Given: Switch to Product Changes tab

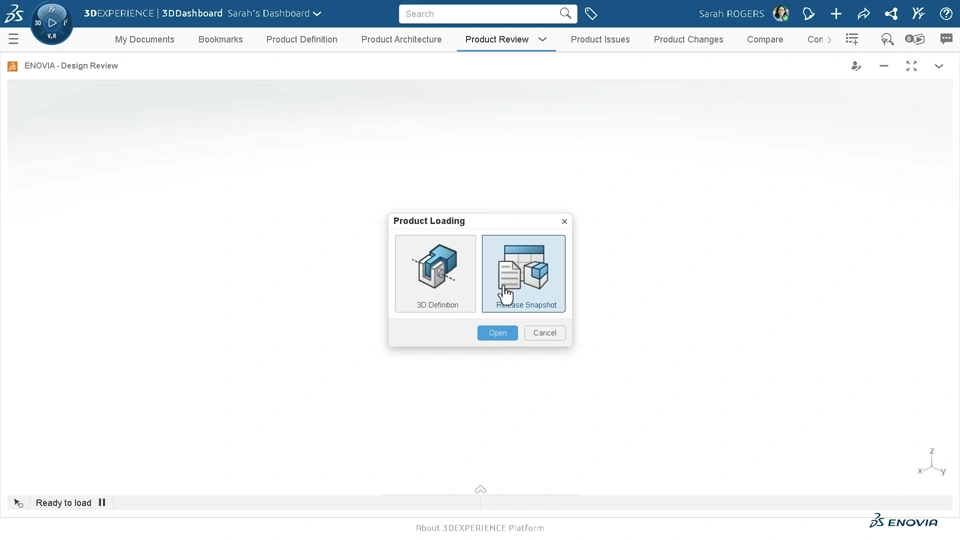Looking at the screenshot, I should (688, 39).
